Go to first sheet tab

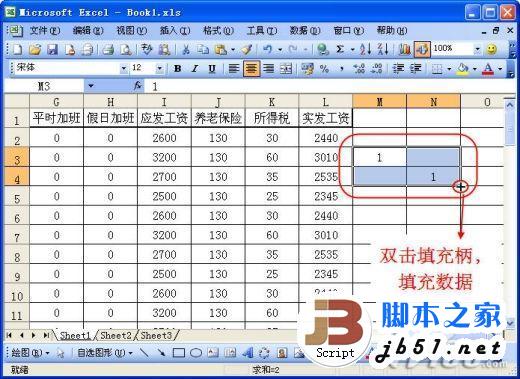coord(9,335)
